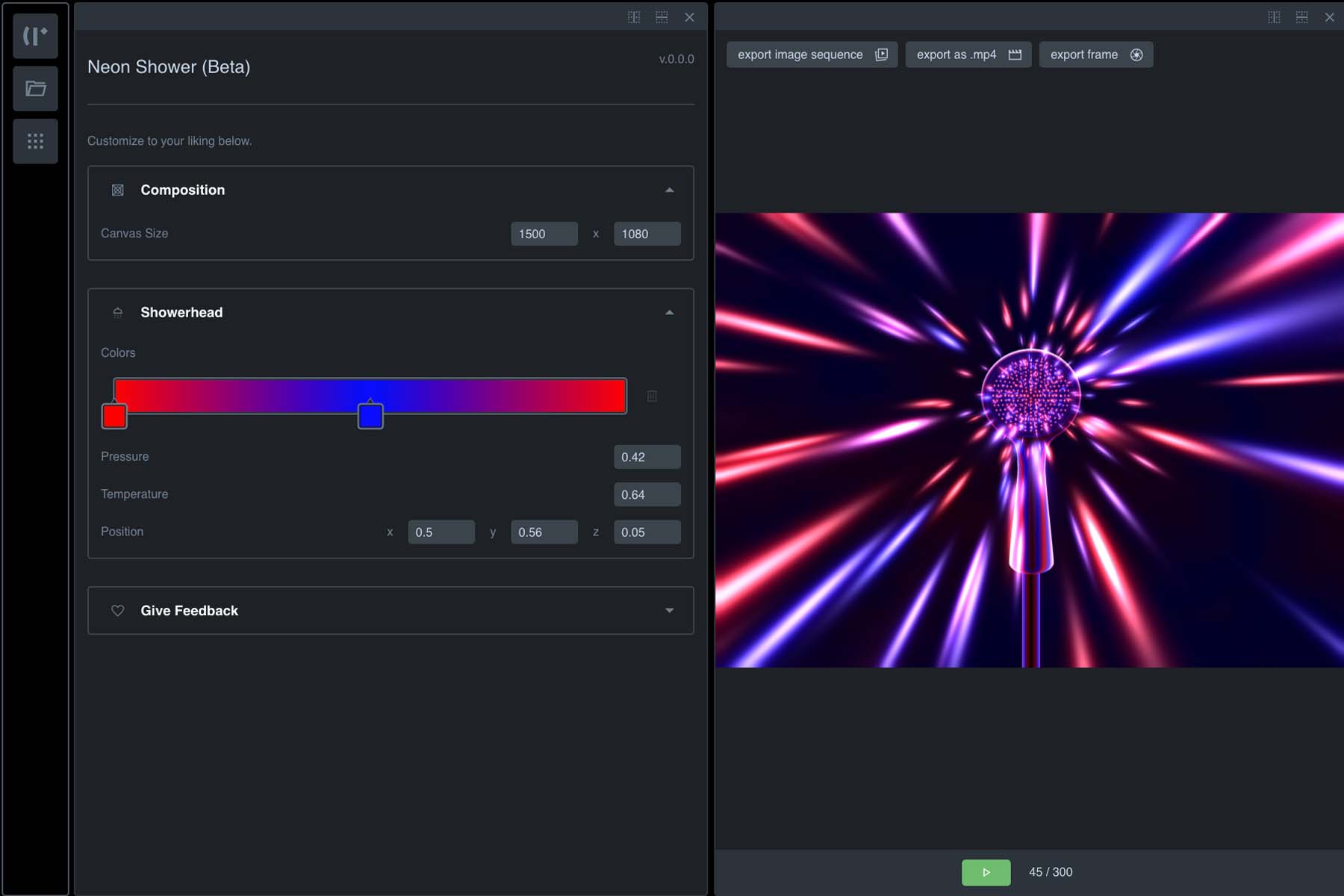Toggle the grid layout icon beside the close button
1344x896 pixels.
(662, 16)
